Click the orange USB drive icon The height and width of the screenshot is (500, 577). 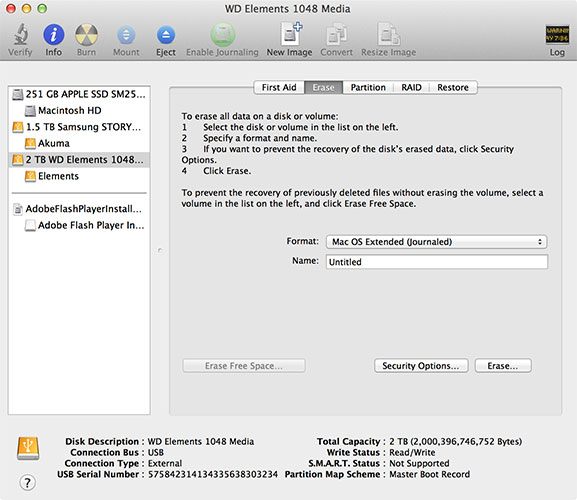28,448
